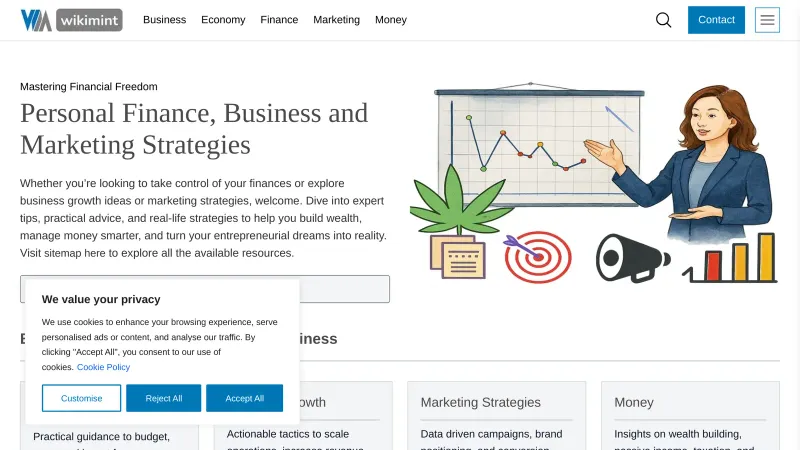Navigate to the Money page
The image size is (800, 450).
coord(391,20)
